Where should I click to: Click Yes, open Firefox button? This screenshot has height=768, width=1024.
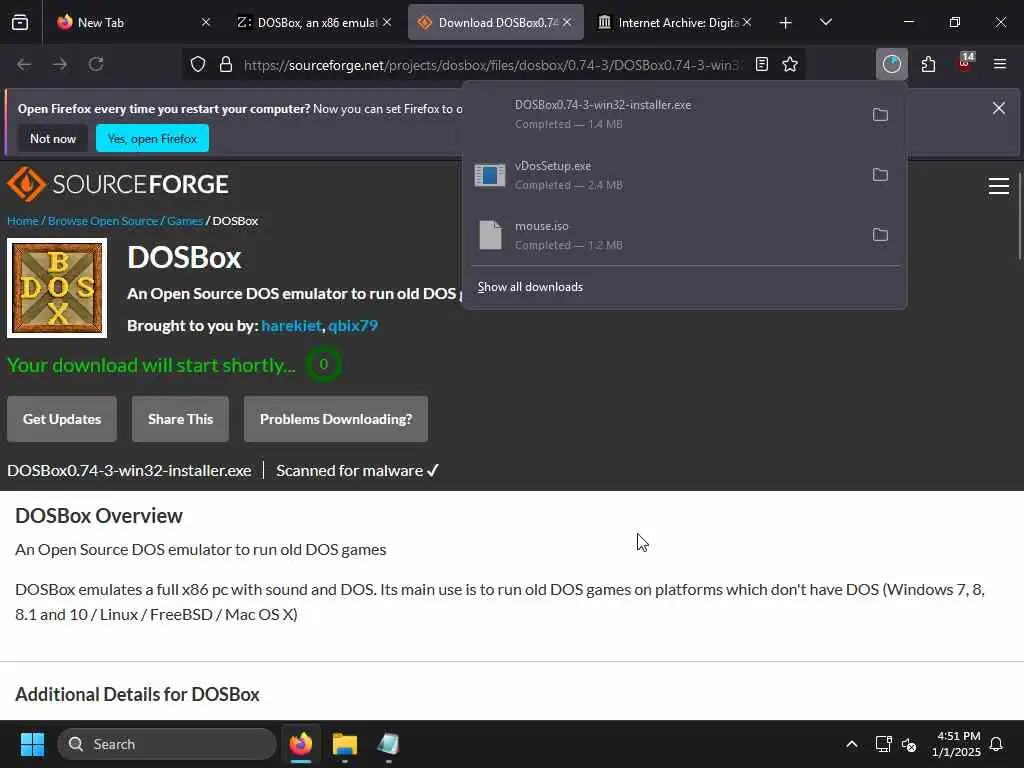[152, 138]
